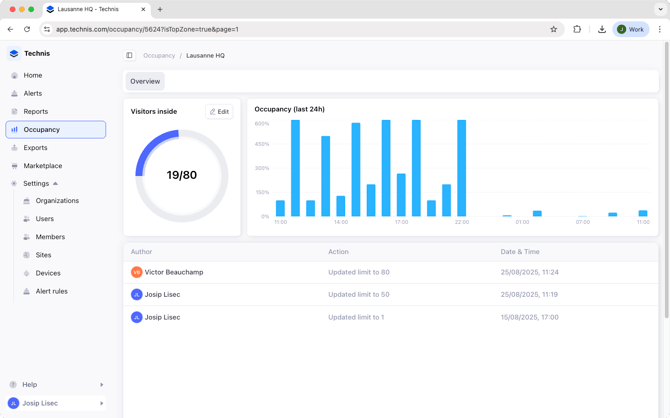Open a new browser tab

coord(160,9)
